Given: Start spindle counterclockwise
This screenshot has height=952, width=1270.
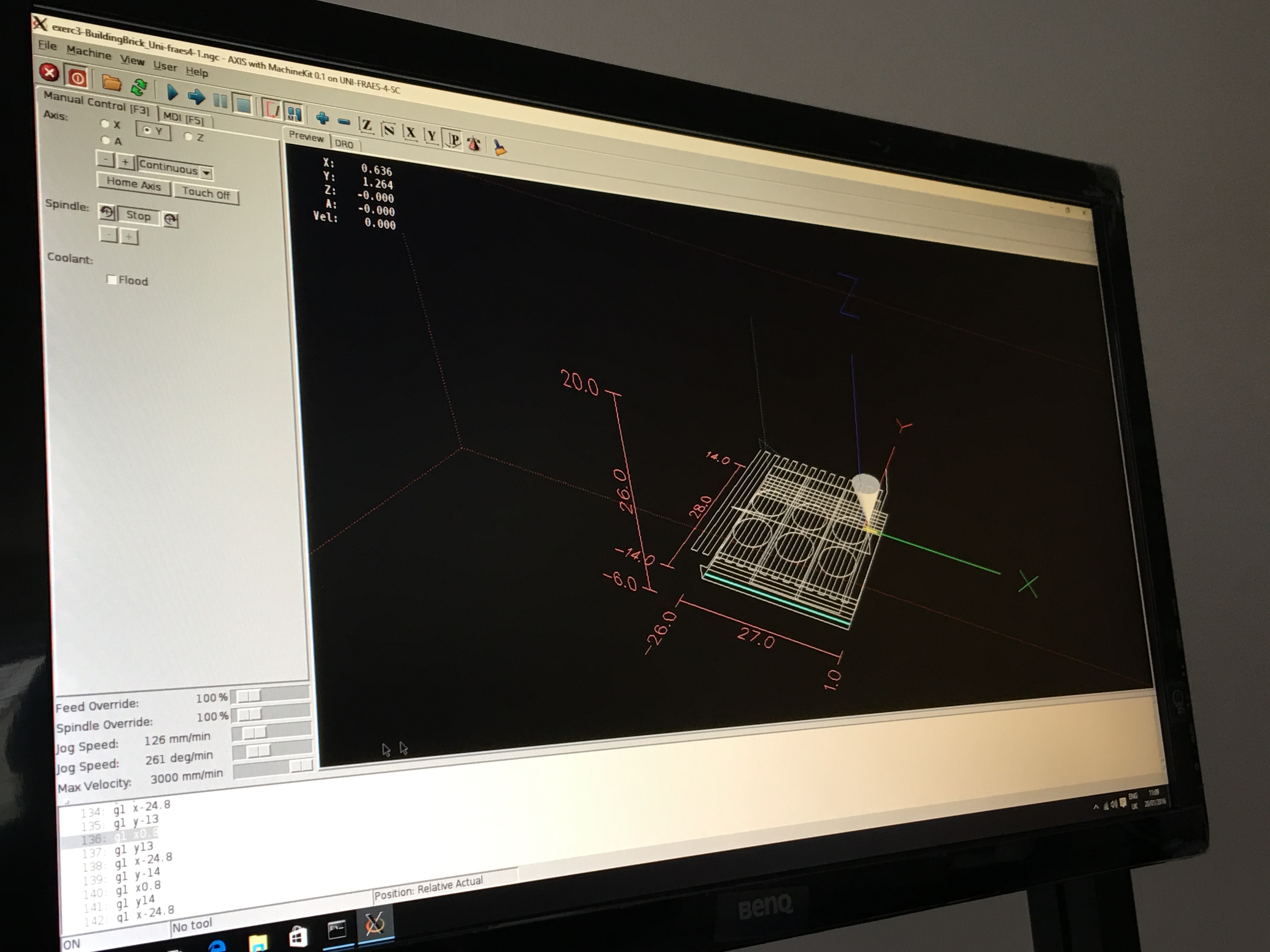Looking at the screenshot, I should coord(107,212).
